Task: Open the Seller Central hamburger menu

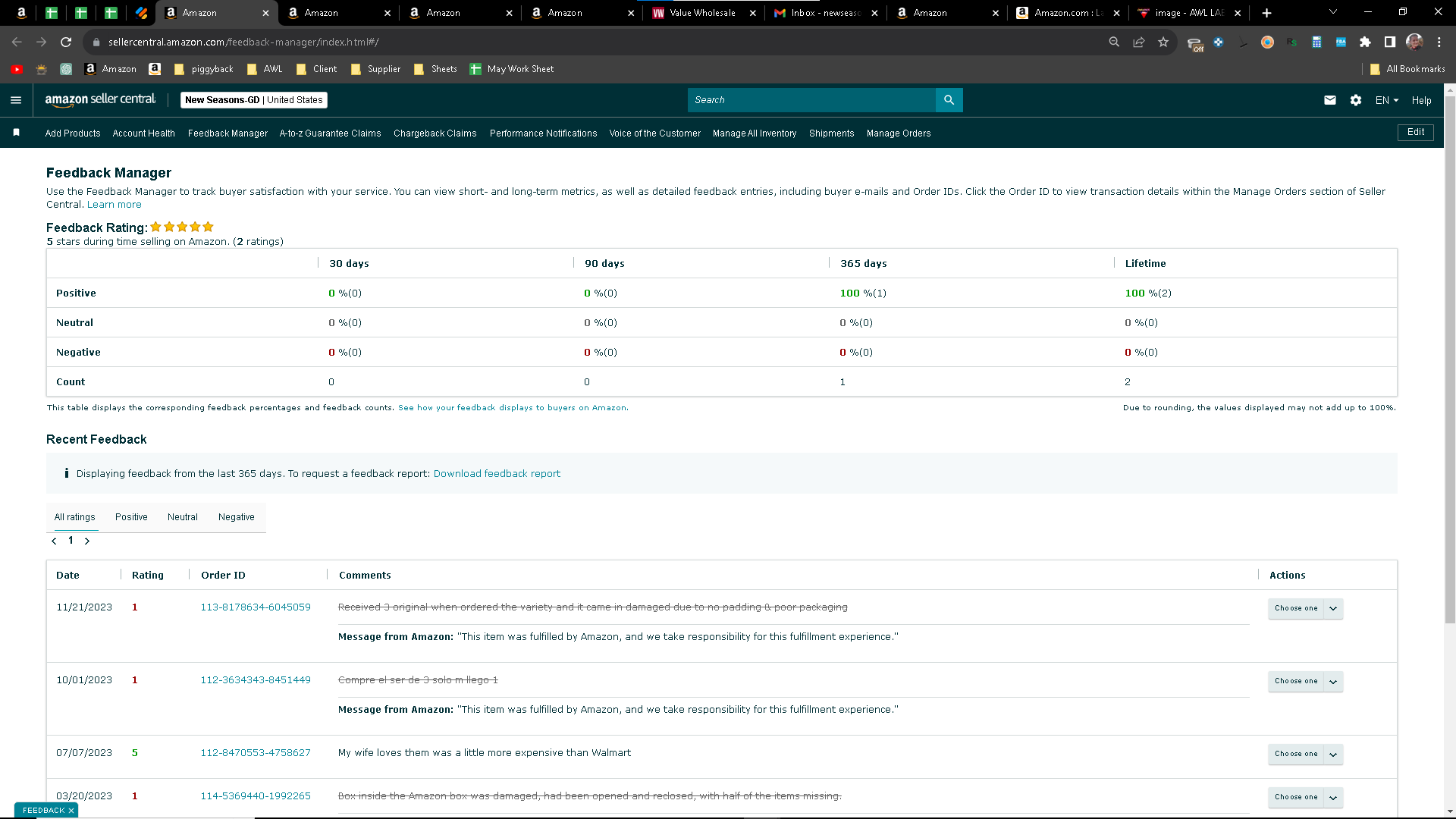Action: pos(16,100)
